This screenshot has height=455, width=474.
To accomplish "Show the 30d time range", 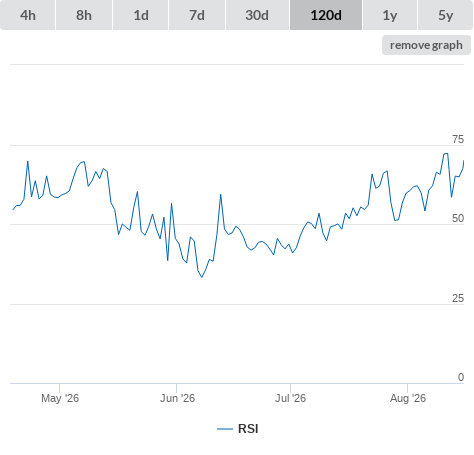I will [257, 15].
